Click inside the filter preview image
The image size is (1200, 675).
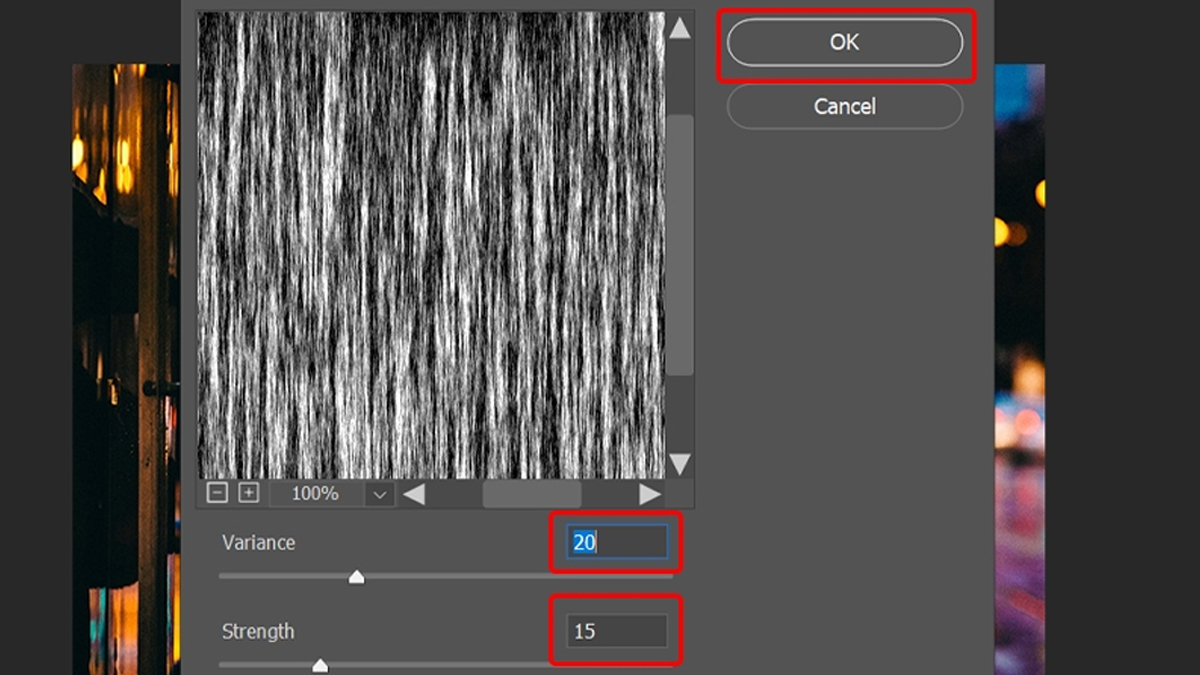[430, 245]
